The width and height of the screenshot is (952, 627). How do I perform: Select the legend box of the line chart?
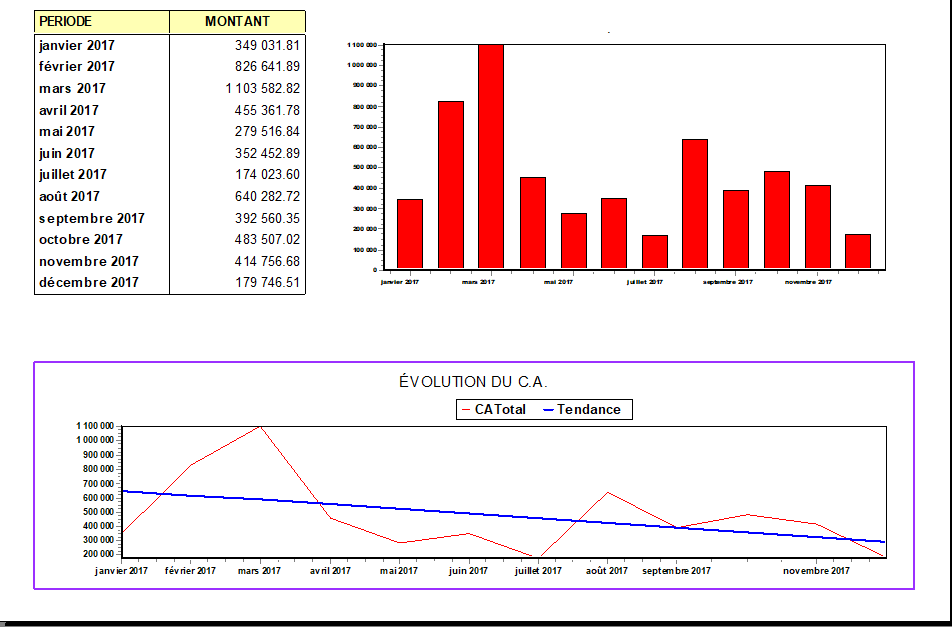pyautogui.click(x=545, y=408)
